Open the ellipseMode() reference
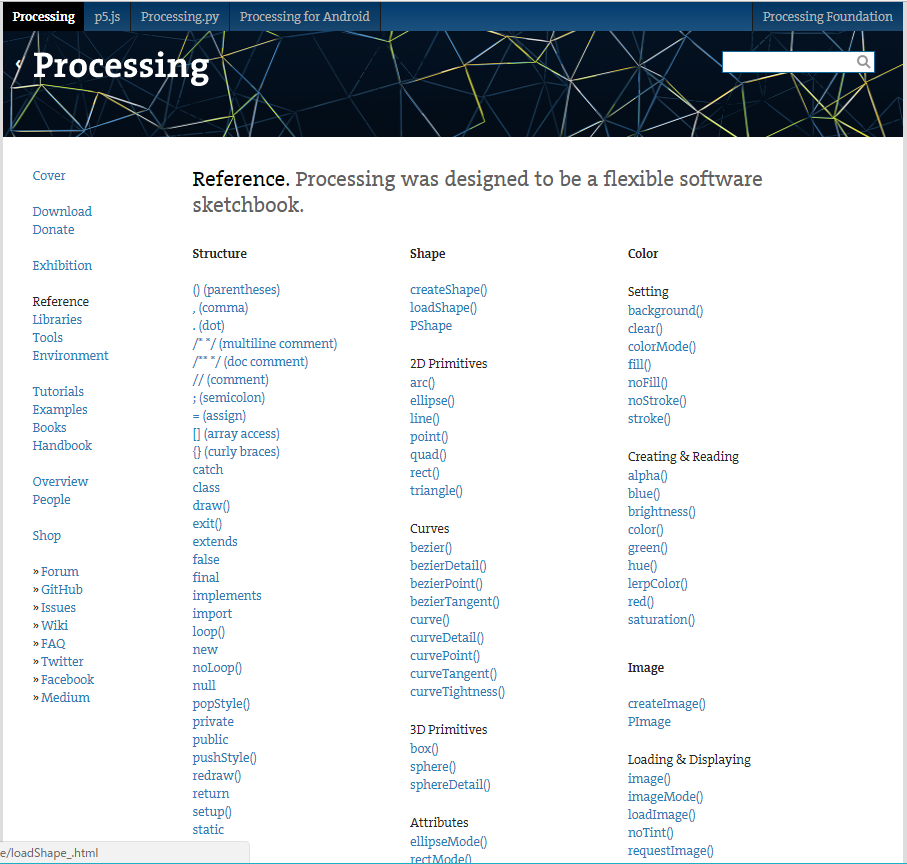The height and width of the screenshot is (864, 907). coord(448,841)
